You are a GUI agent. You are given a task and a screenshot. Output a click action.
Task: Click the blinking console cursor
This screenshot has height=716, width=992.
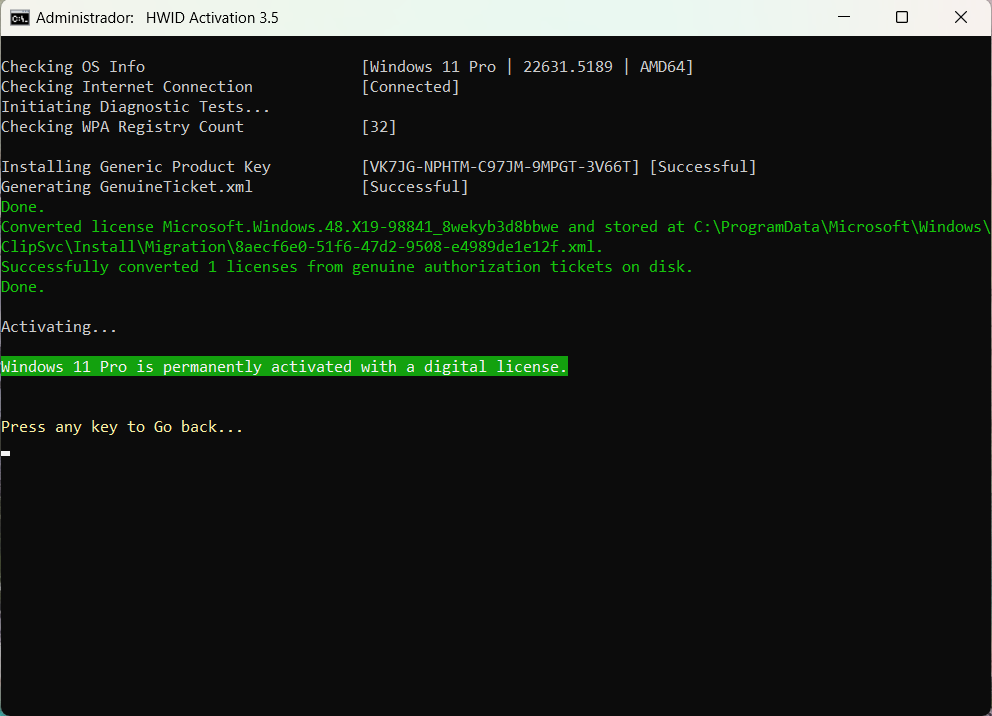6,453
